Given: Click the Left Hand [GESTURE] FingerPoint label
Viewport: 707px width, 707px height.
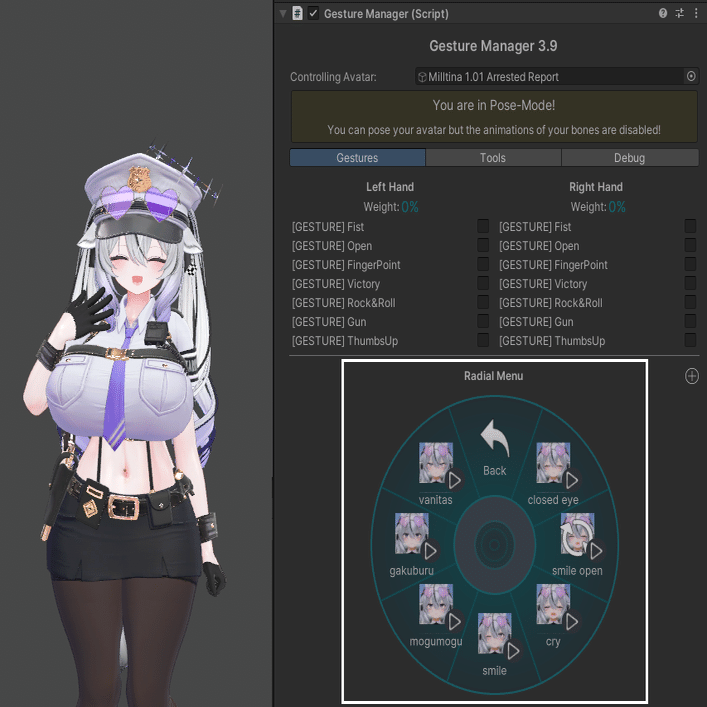Looking at the screenshot, I should [346, 265].
